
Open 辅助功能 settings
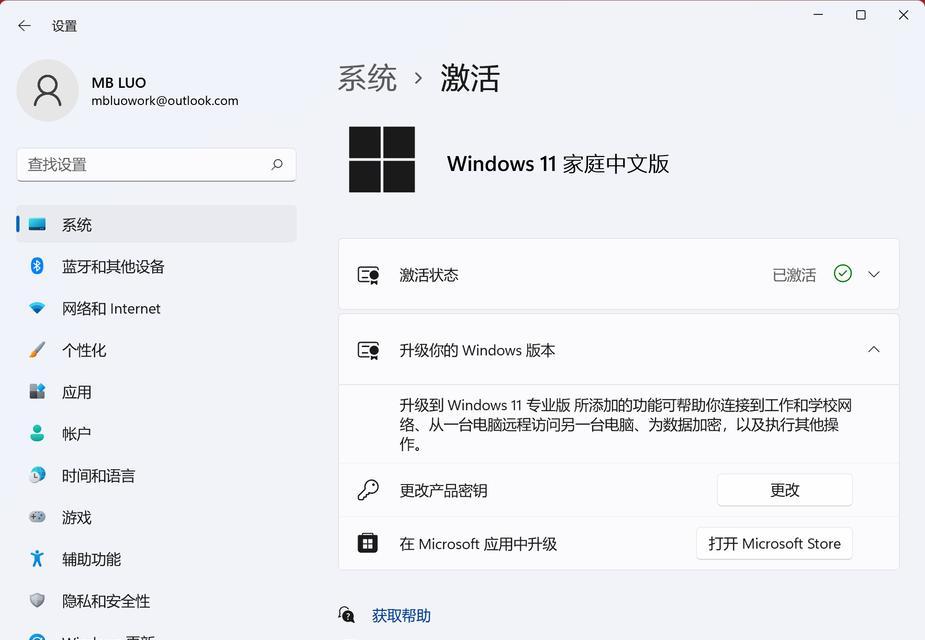point(156,559)
